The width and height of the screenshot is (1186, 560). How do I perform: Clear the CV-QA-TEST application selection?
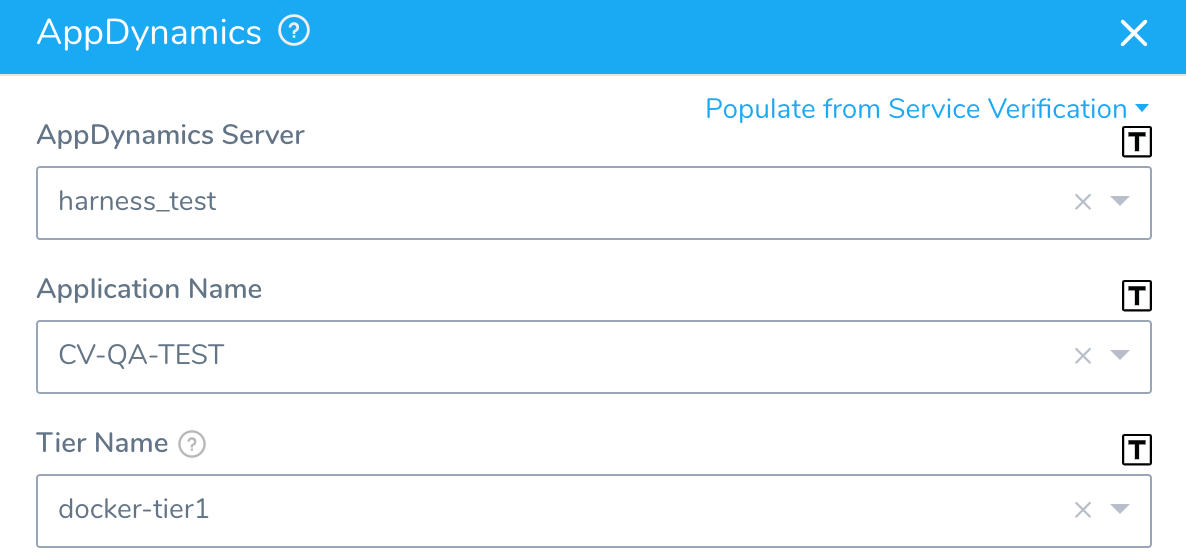pyautogui.click(x=1083, y=356)
